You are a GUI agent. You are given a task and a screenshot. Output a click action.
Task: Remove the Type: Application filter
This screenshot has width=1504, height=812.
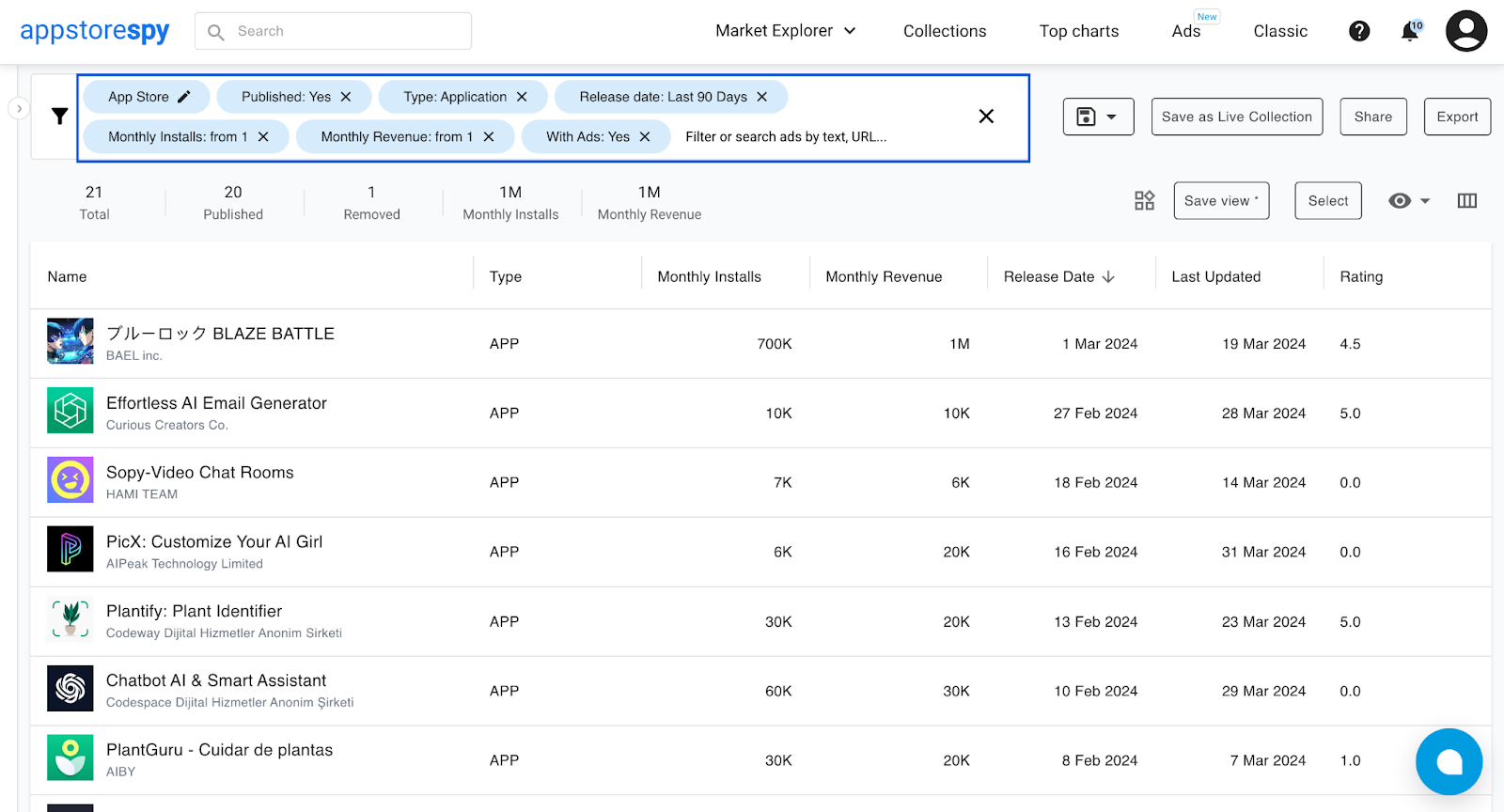pos(522,97)
